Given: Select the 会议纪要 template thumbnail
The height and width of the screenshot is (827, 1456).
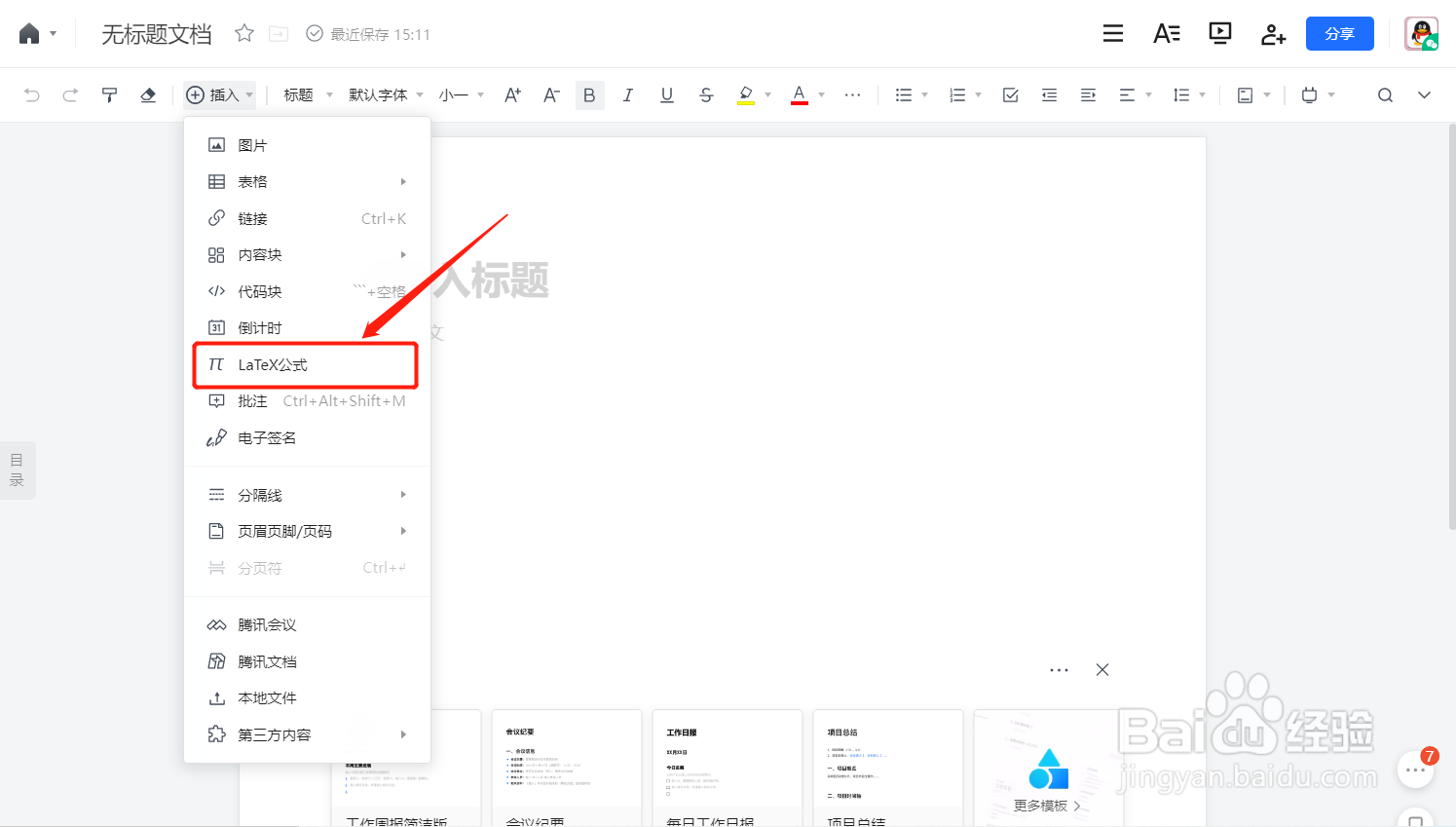Looking at the screenshot, I should [x=567, y=768].
